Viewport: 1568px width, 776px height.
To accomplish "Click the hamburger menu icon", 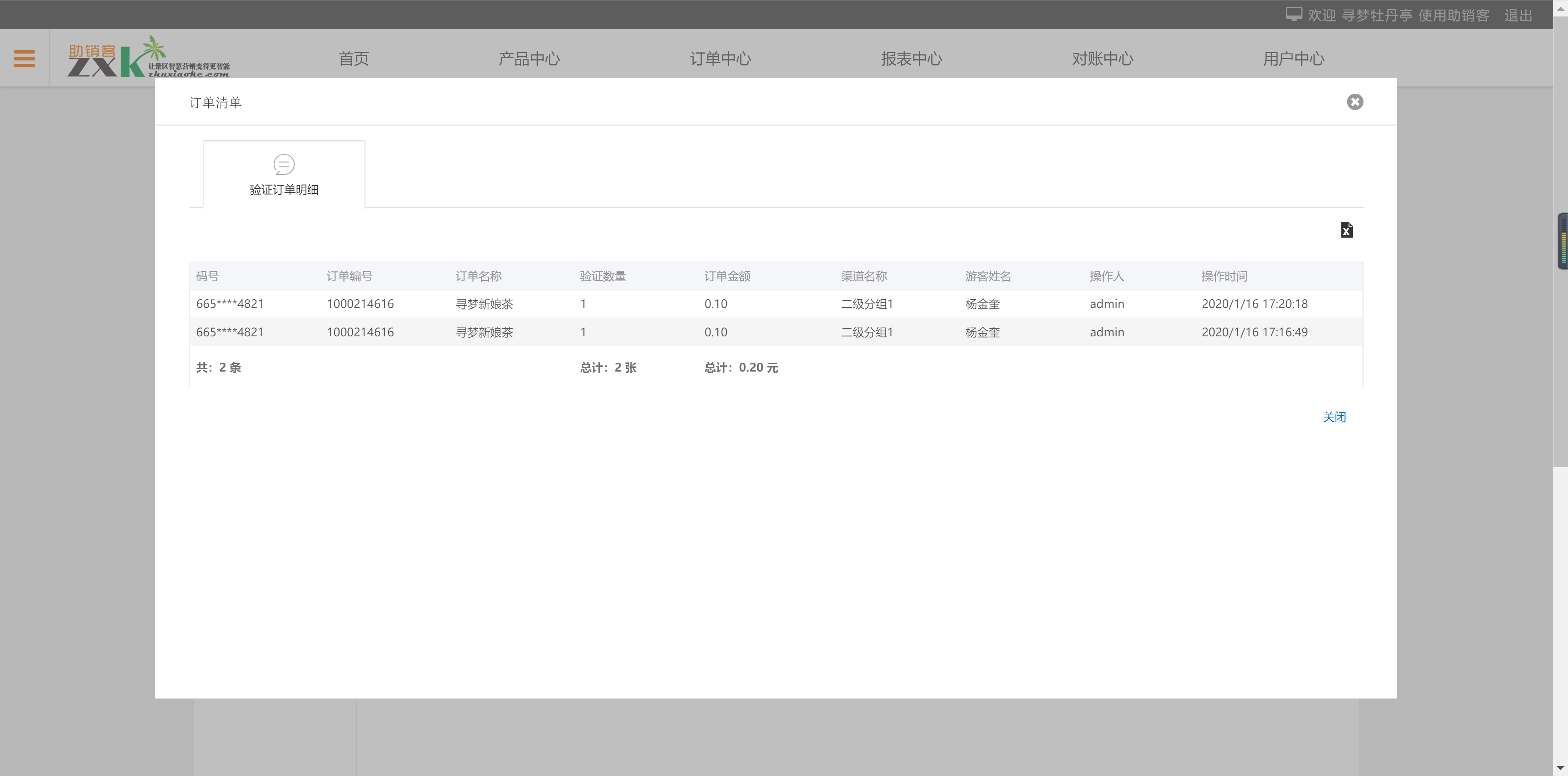I will (24, 59).
